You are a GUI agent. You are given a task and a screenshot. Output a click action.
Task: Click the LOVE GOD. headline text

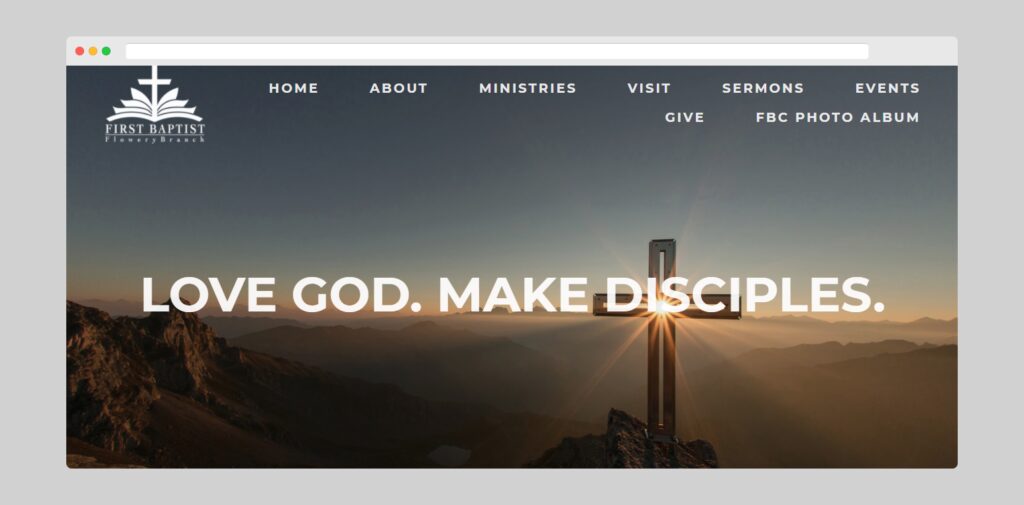(281, 295)
